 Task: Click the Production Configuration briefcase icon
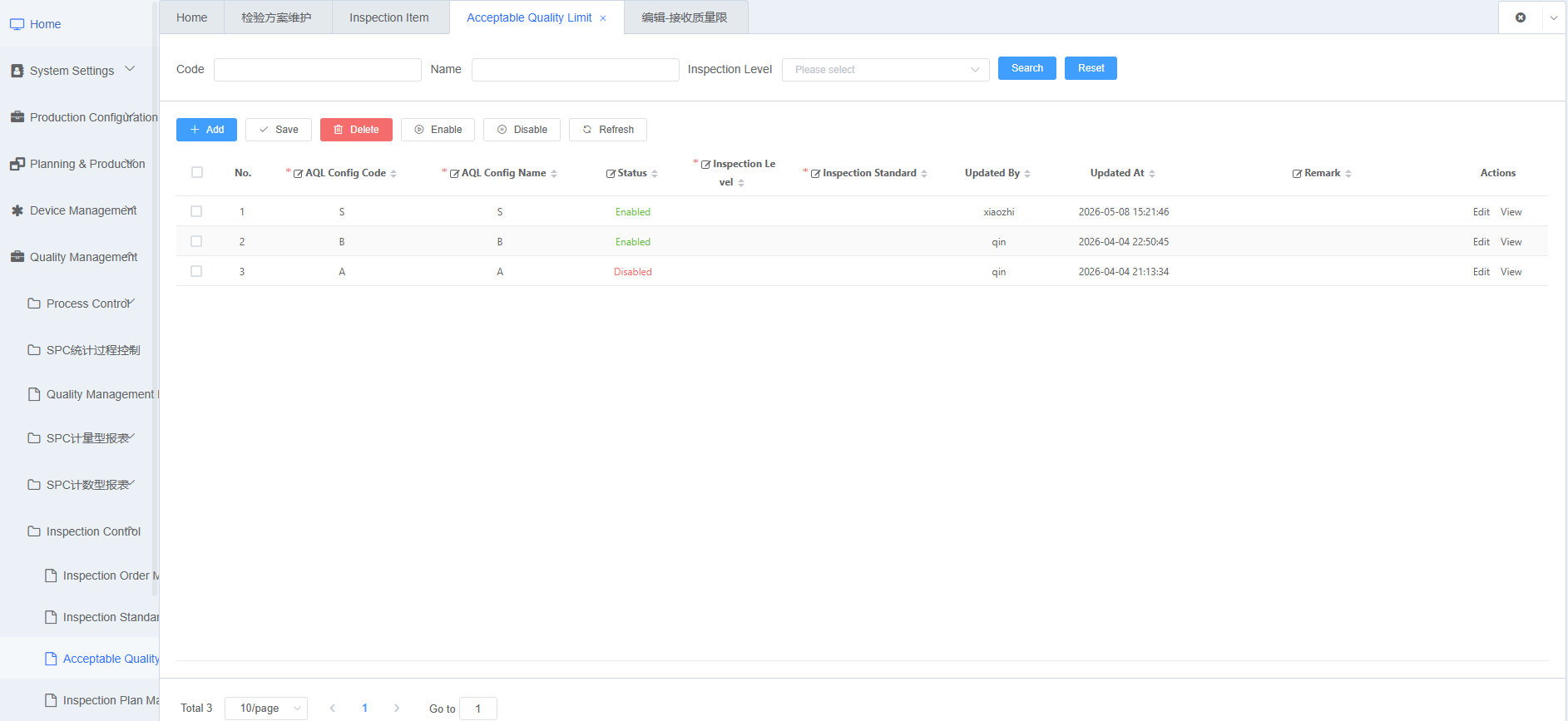[x=17, y=117]
